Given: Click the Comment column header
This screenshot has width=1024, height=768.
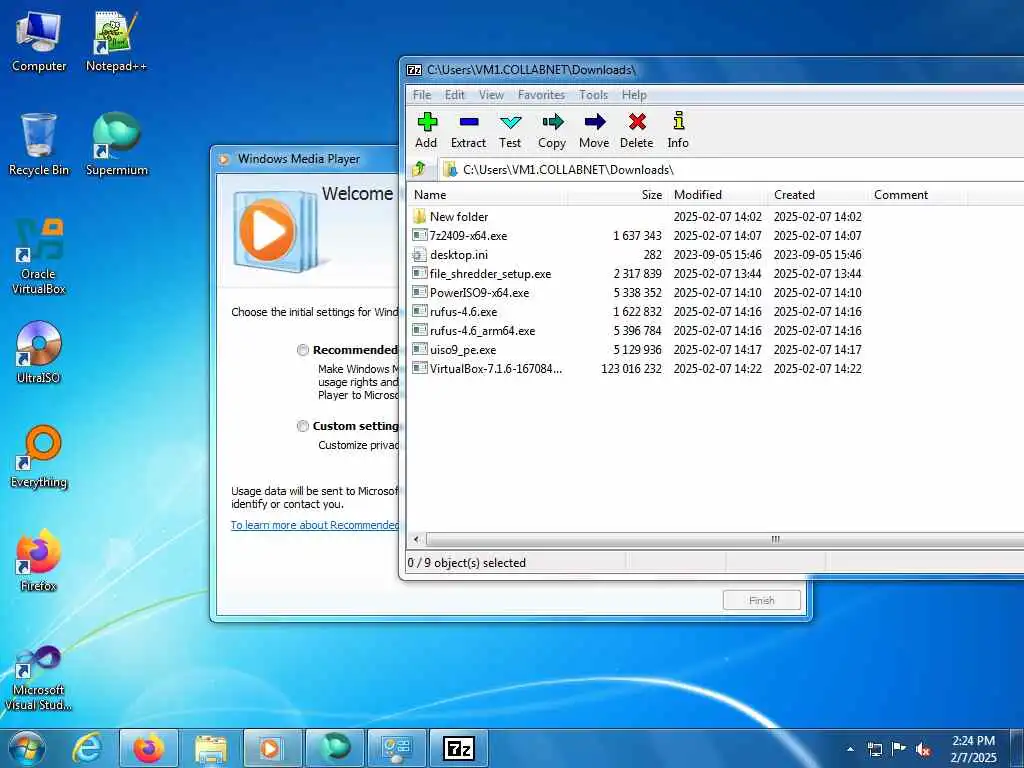Looking at the screenshot, I should pyautogui.click(x=917, y=195).
